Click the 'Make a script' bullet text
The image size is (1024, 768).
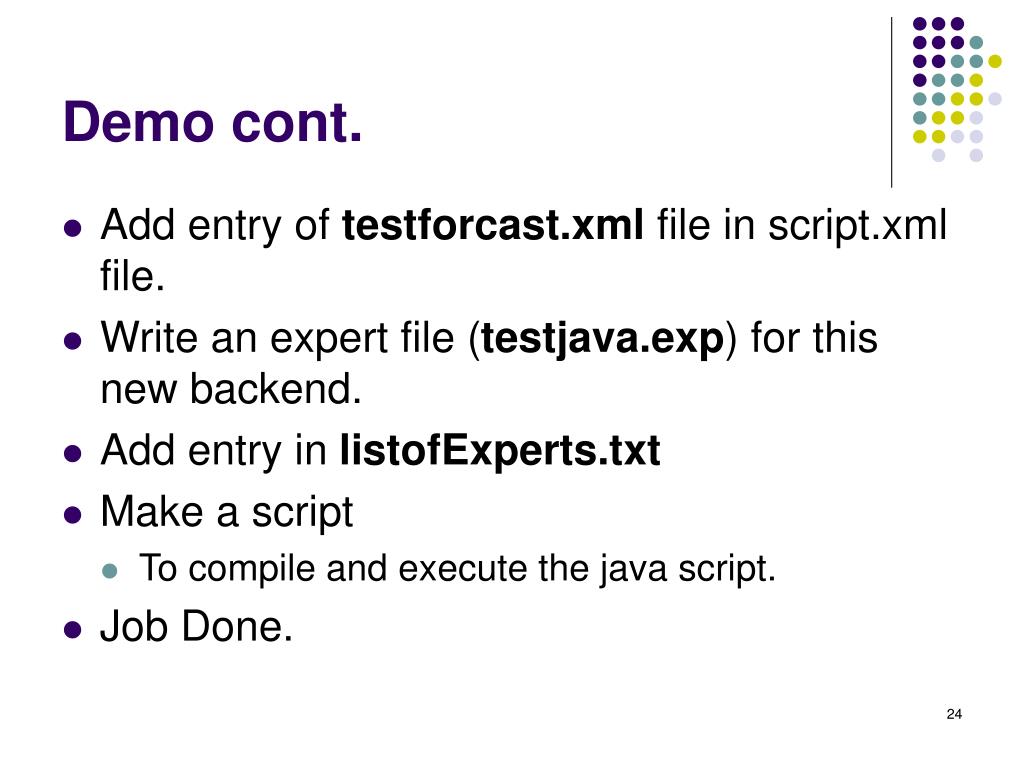pos(227,512)
